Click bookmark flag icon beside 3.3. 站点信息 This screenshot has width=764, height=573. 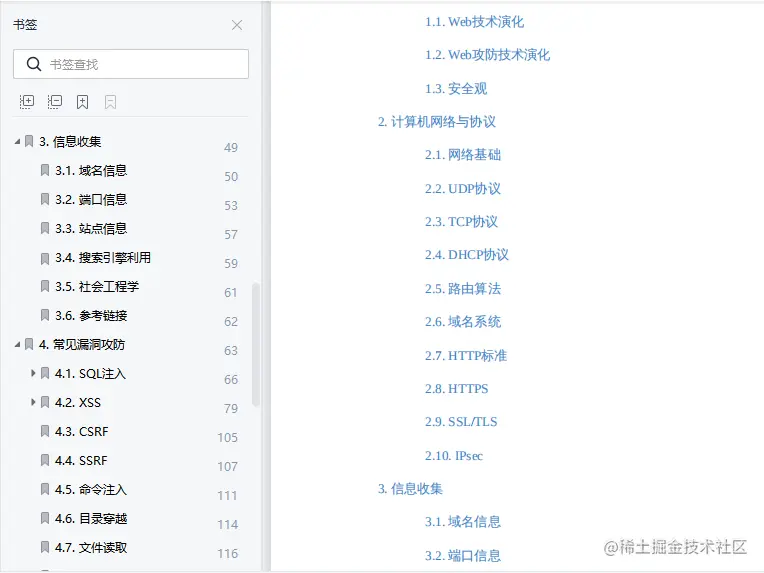[45, 228]
